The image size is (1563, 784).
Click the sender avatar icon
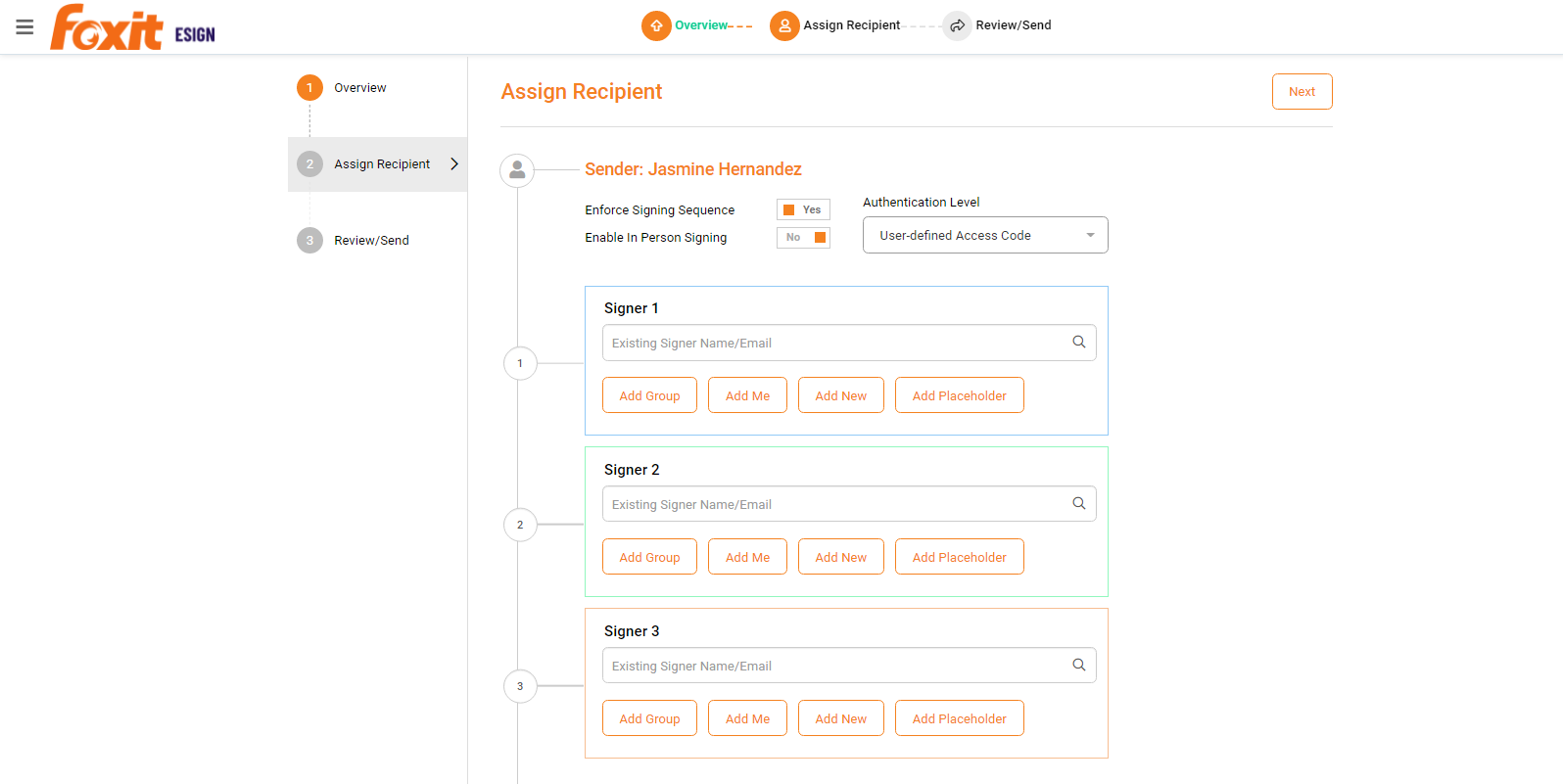(517, 170)
